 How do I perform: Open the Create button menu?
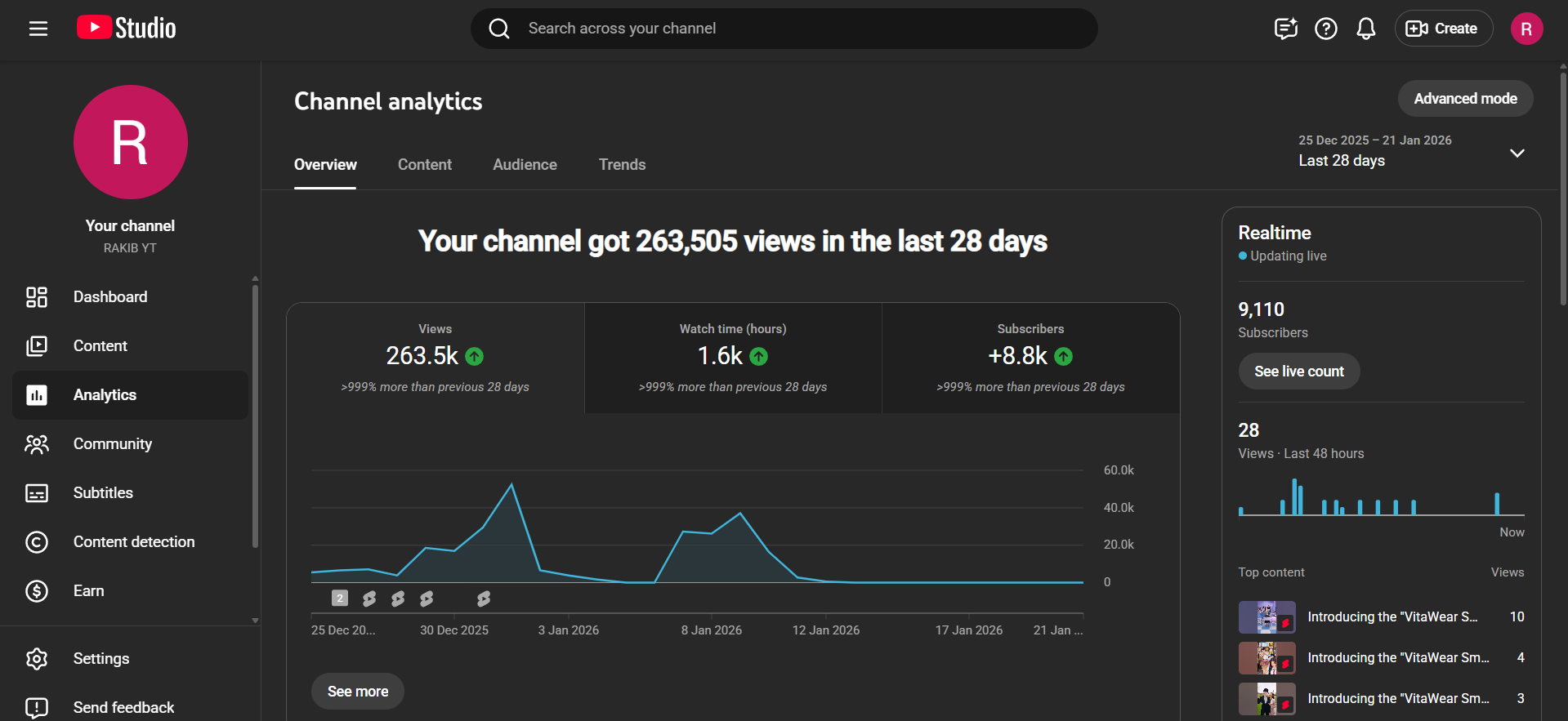[1443, 29]
